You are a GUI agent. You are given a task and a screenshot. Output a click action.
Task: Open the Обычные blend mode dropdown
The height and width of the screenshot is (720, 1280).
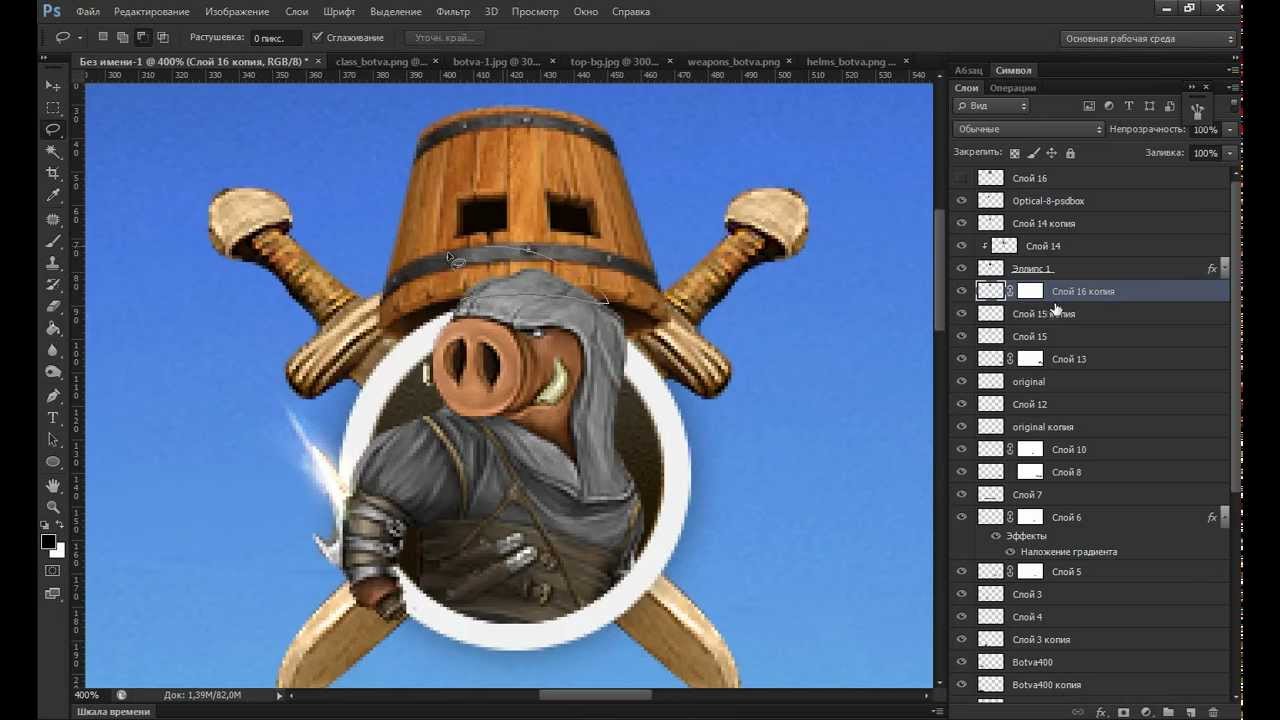pos(1028,129)
